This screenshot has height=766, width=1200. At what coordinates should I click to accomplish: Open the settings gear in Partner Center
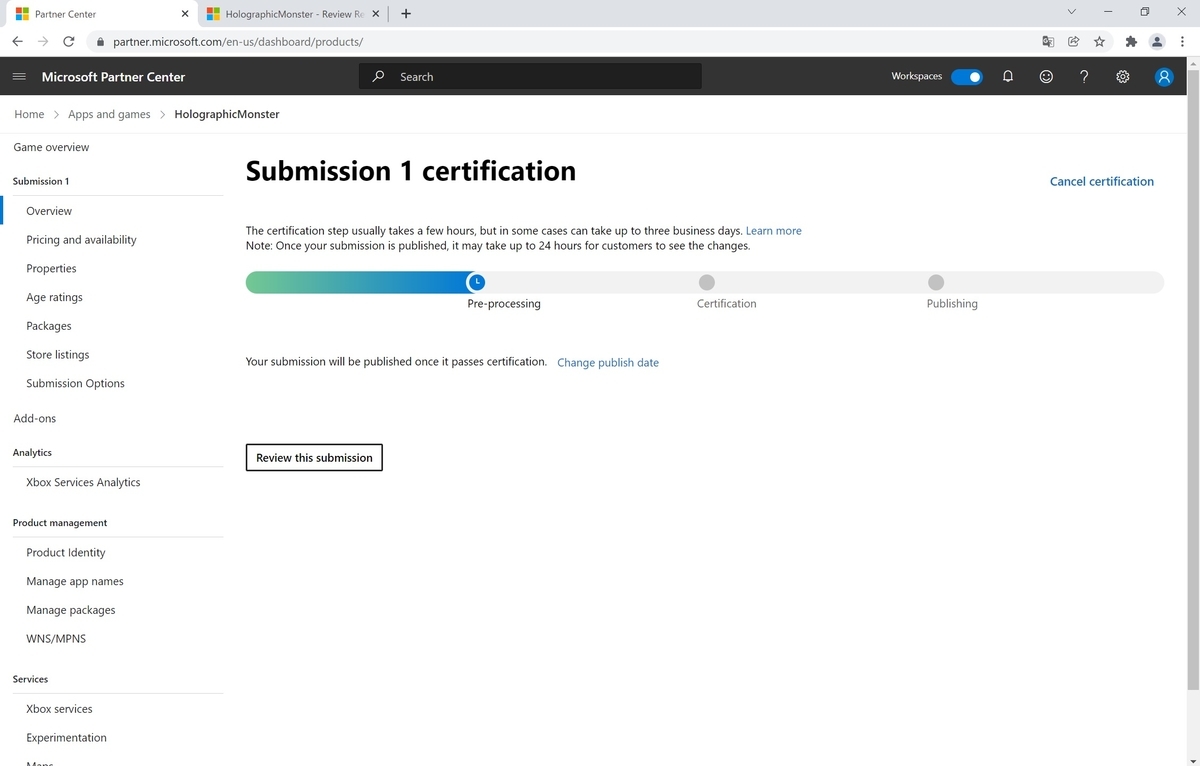pyautogui.click(x=1123, y=77)
